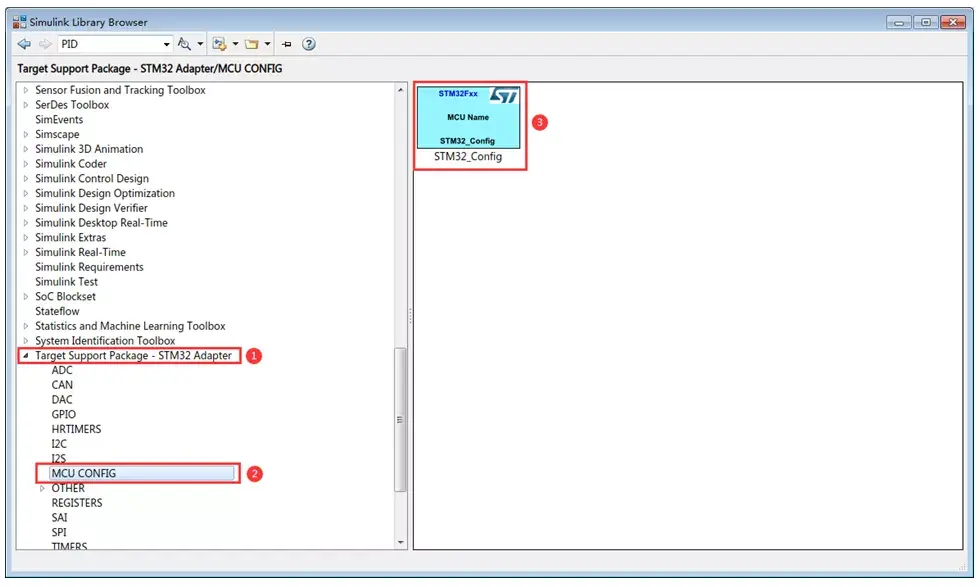This screenshot has width=980, height=587.
Task: Collapse Target Support Package - STM32 Adapter
Action: 26,356
